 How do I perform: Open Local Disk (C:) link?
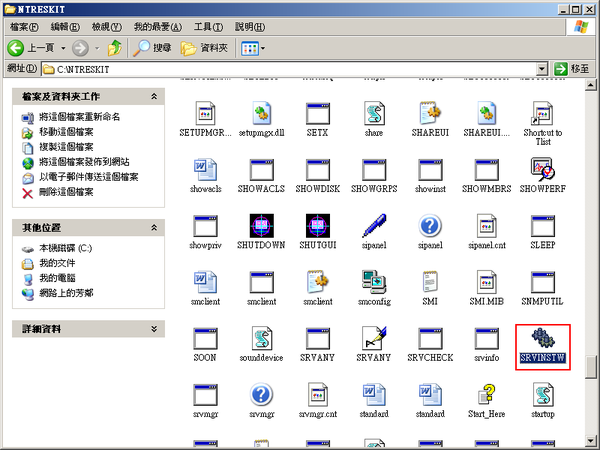click(x=65, y=248)
